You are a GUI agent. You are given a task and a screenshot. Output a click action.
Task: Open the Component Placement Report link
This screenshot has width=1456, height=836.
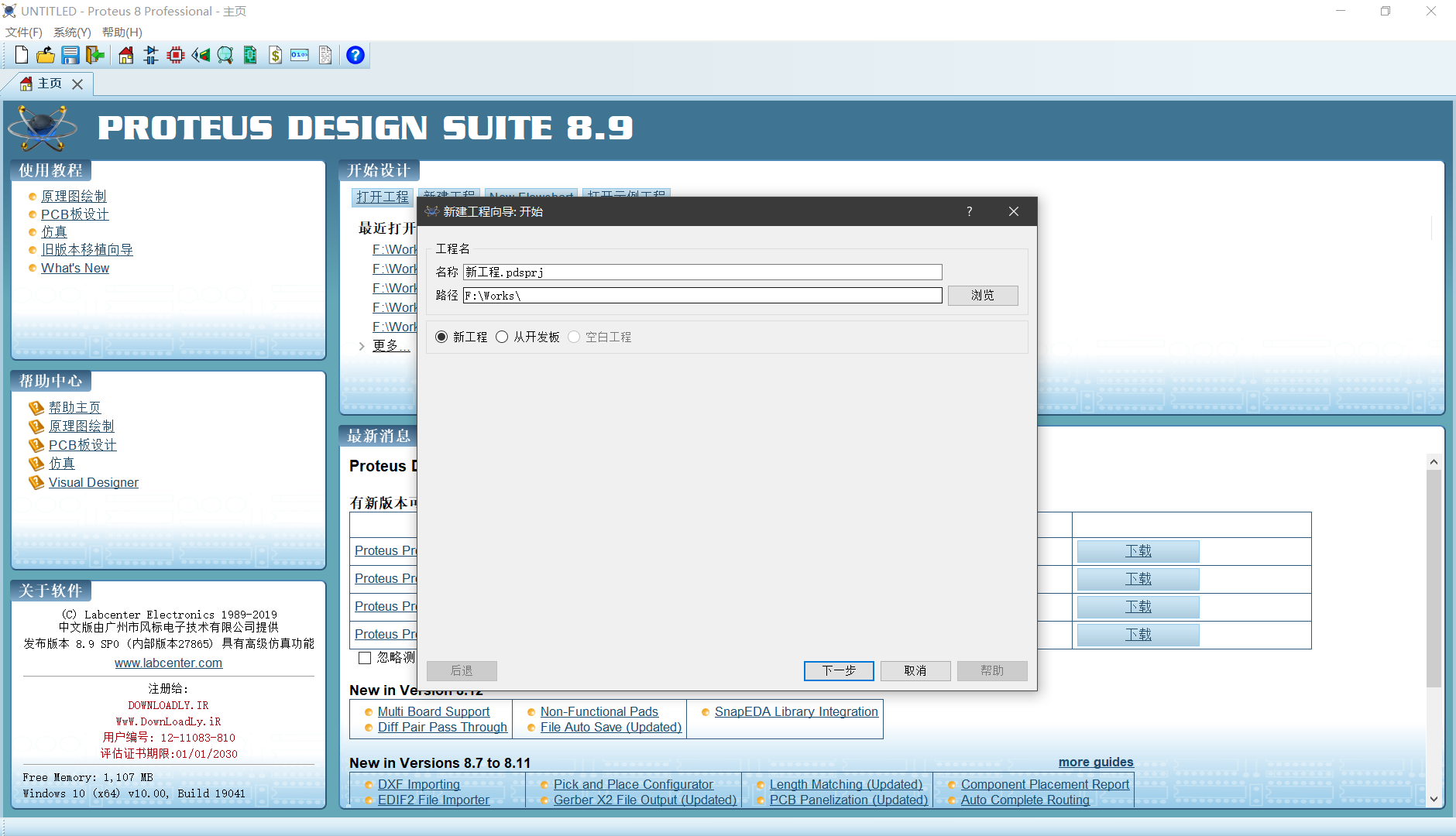(x=1045, y=784)
